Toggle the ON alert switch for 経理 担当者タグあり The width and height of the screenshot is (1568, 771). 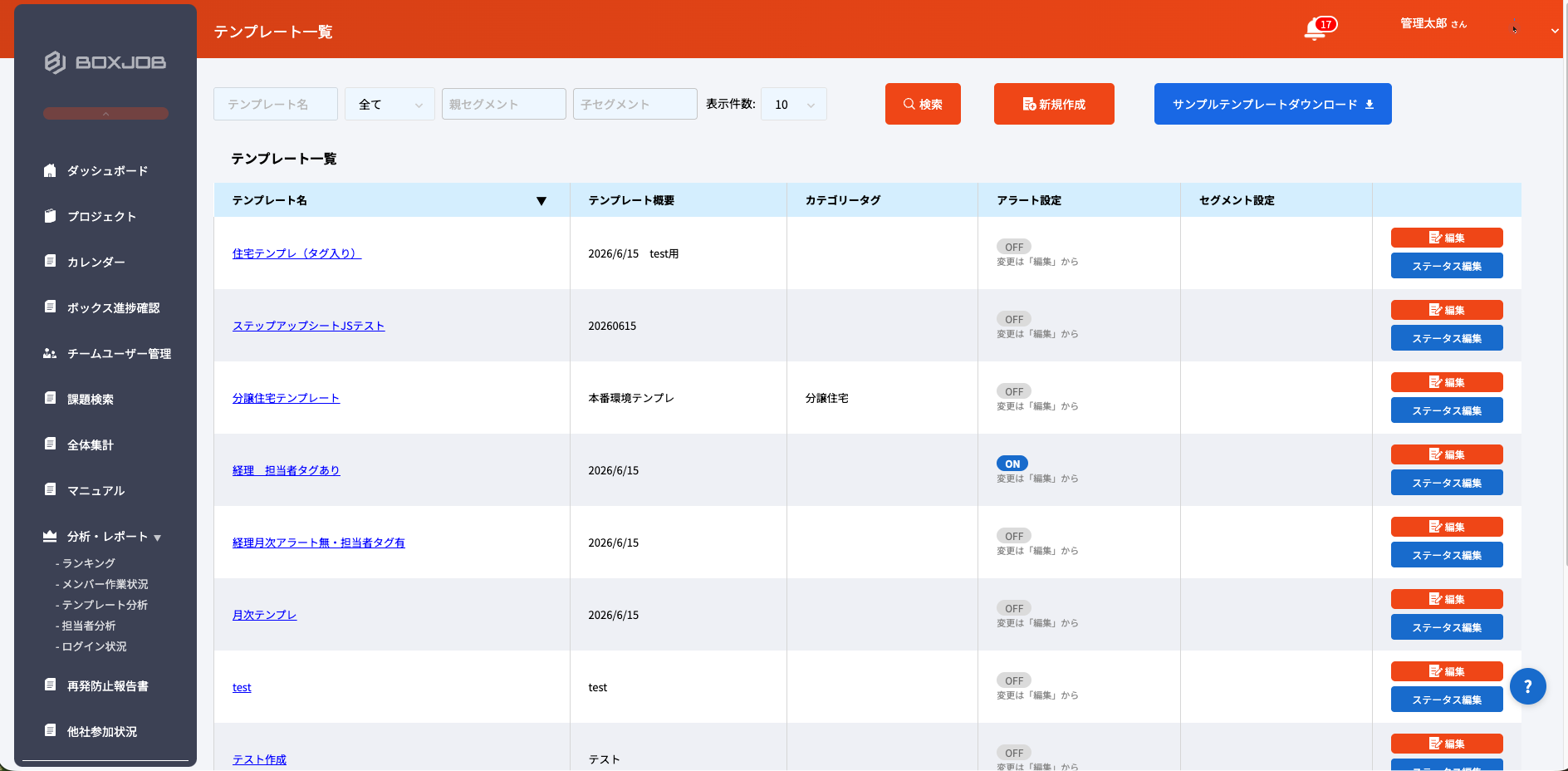tap(1012, 464)
